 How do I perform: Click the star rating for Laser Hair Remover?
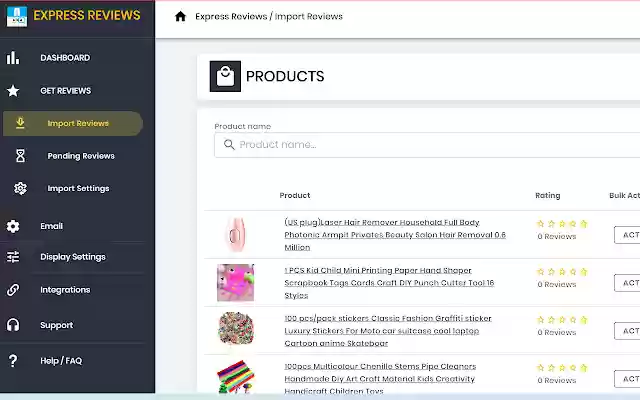pos(562,224)
